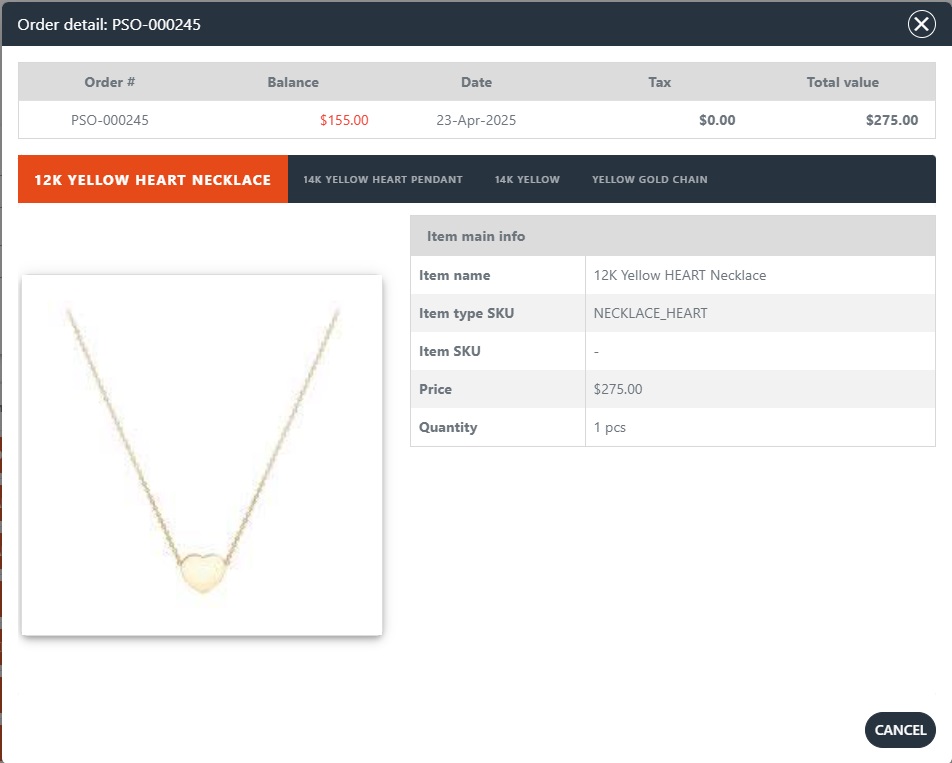Screen dimensions: 952x763
Task: Click the 12K Yellow HEART Necklace item name value
Action: [679, 275]
